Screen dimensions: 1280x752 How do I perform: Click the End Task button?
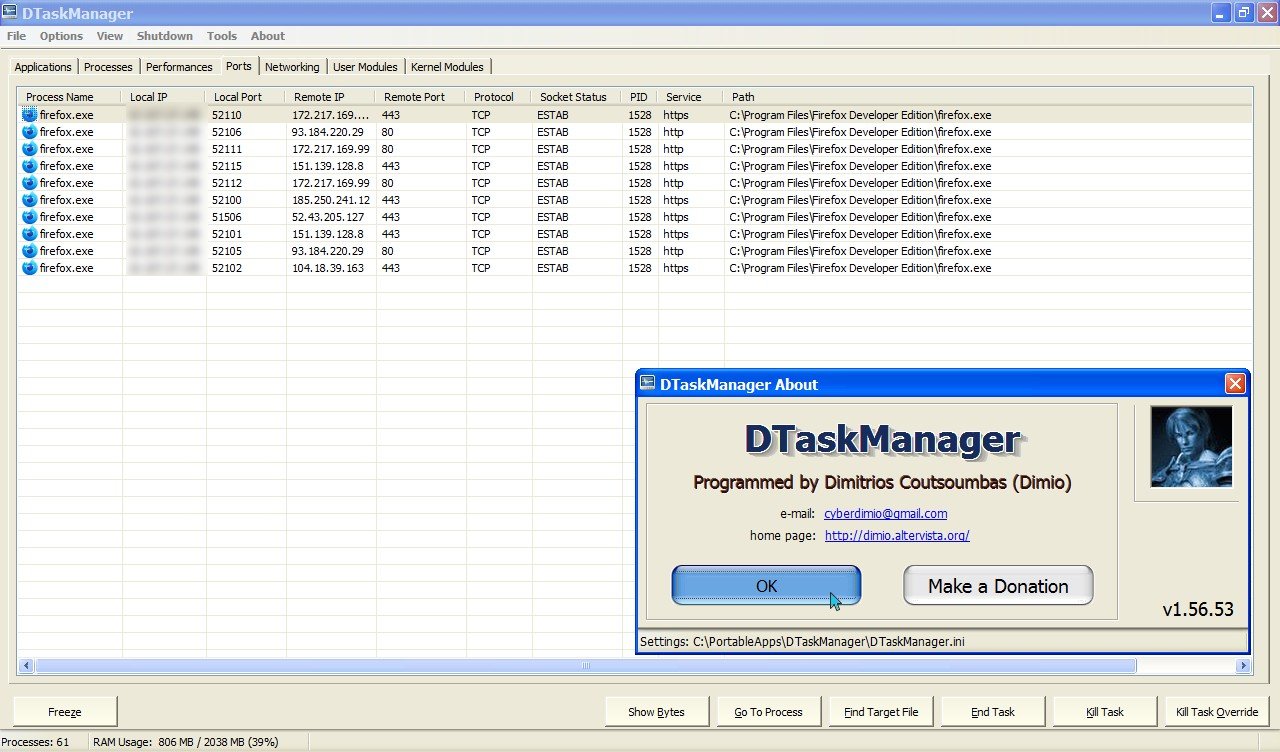[x=993, y=712]
